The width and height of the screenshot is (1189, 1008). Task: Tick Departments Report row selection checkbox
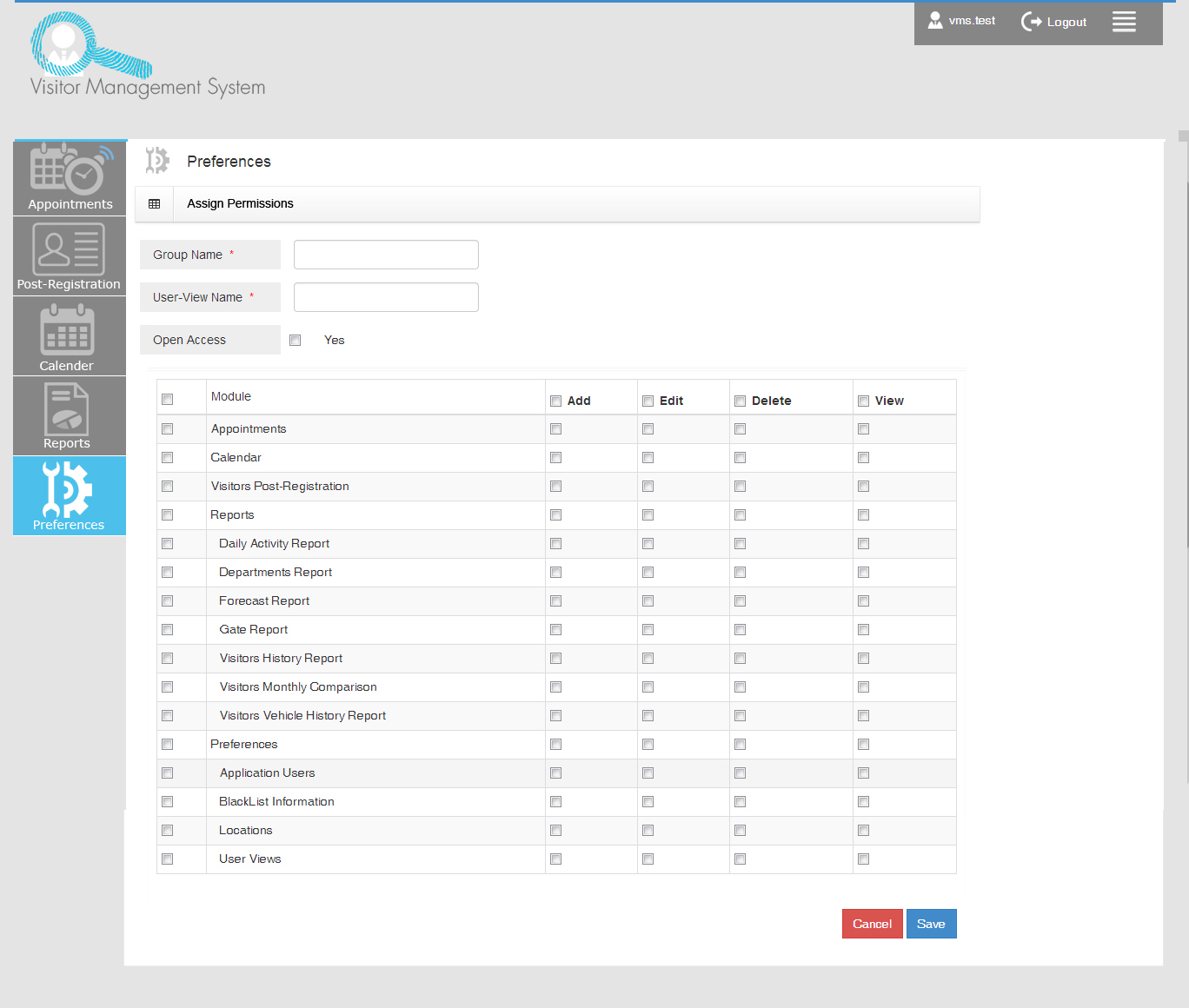pos(168,573)
